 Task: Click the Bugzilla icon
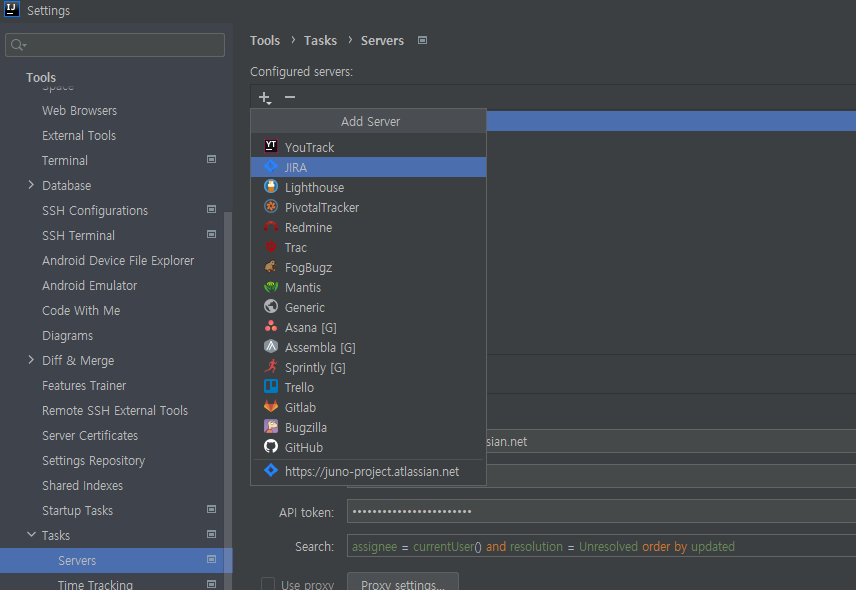point(271,426)
